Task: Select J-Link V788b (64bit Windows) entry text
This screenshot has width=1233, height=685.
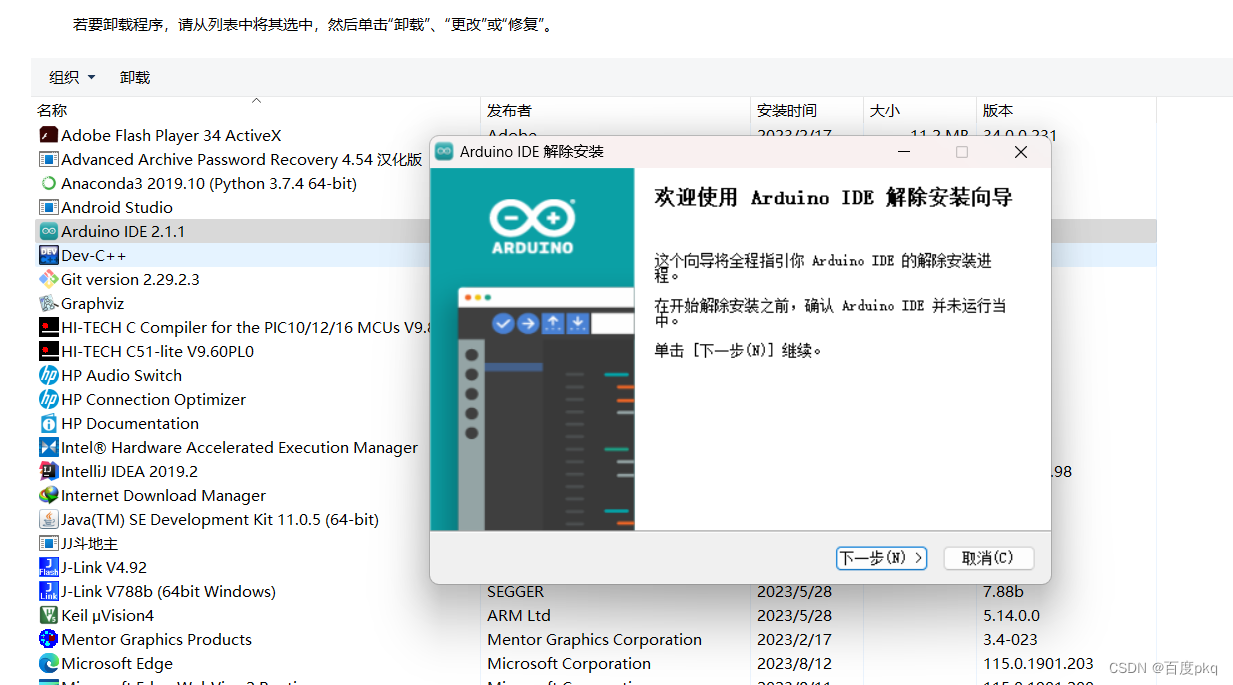Action: (x=168, y=591)
